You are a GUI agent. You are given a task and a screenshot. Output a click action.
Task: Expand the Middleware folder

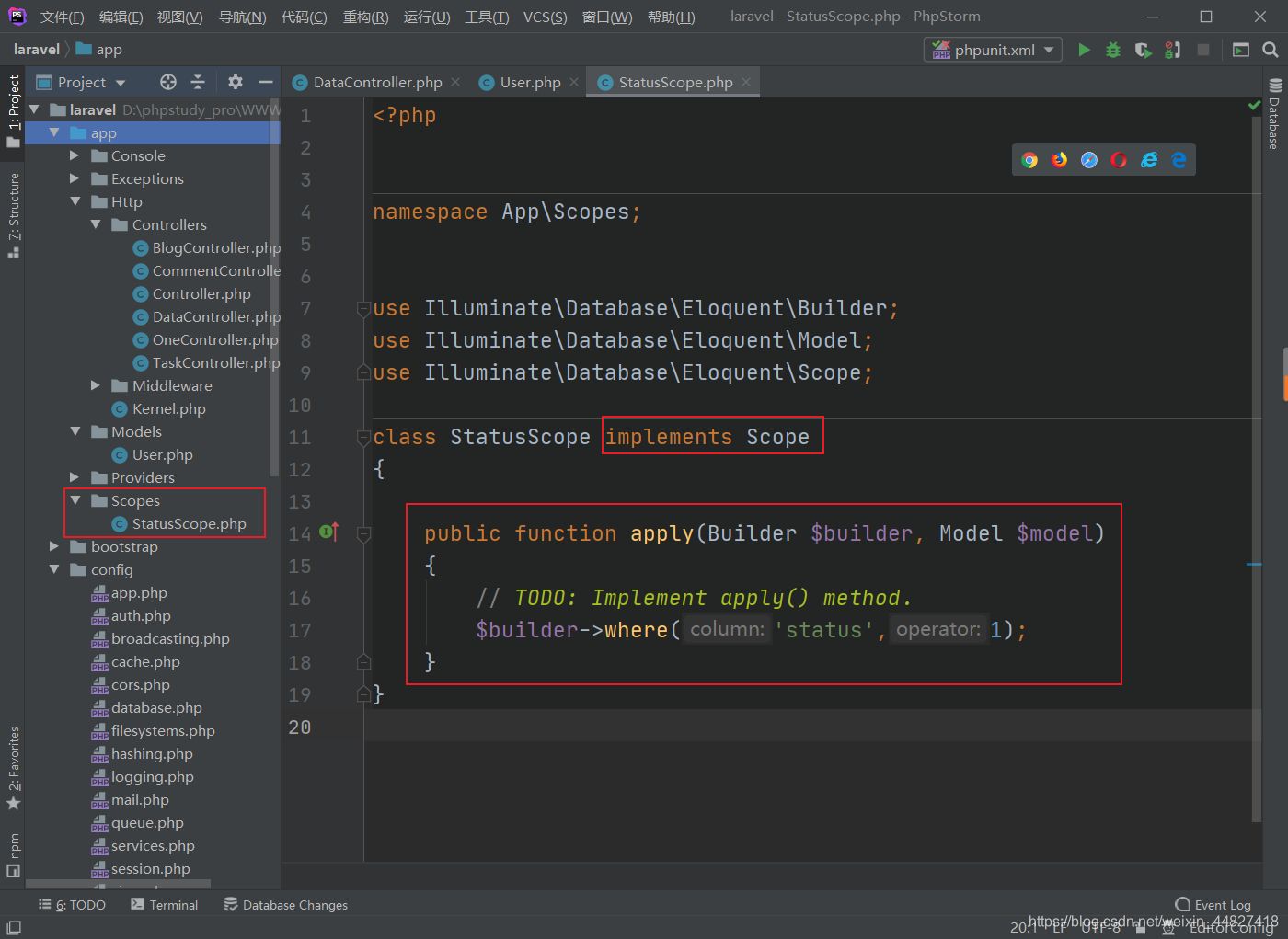coord(95,385)
